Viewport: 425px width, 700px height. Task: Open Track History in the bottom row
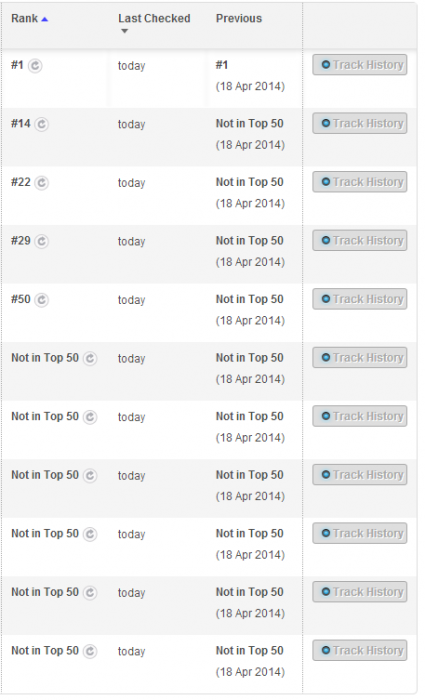[360, 650]
